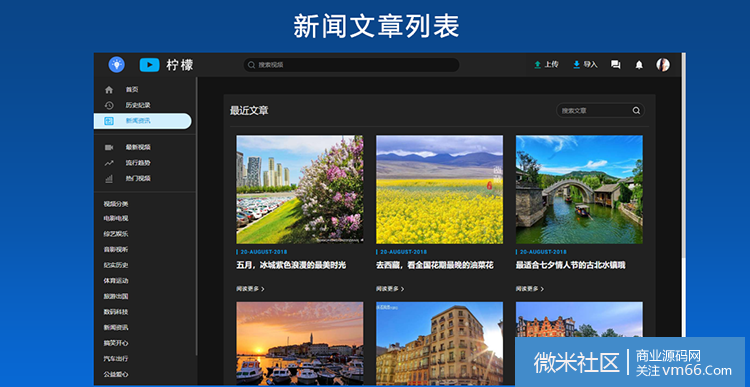Open article title 去西藏，看全国花期最晚的油菜花
The width and height of the screenshot is (750, 387).
(x=434, y=265)
